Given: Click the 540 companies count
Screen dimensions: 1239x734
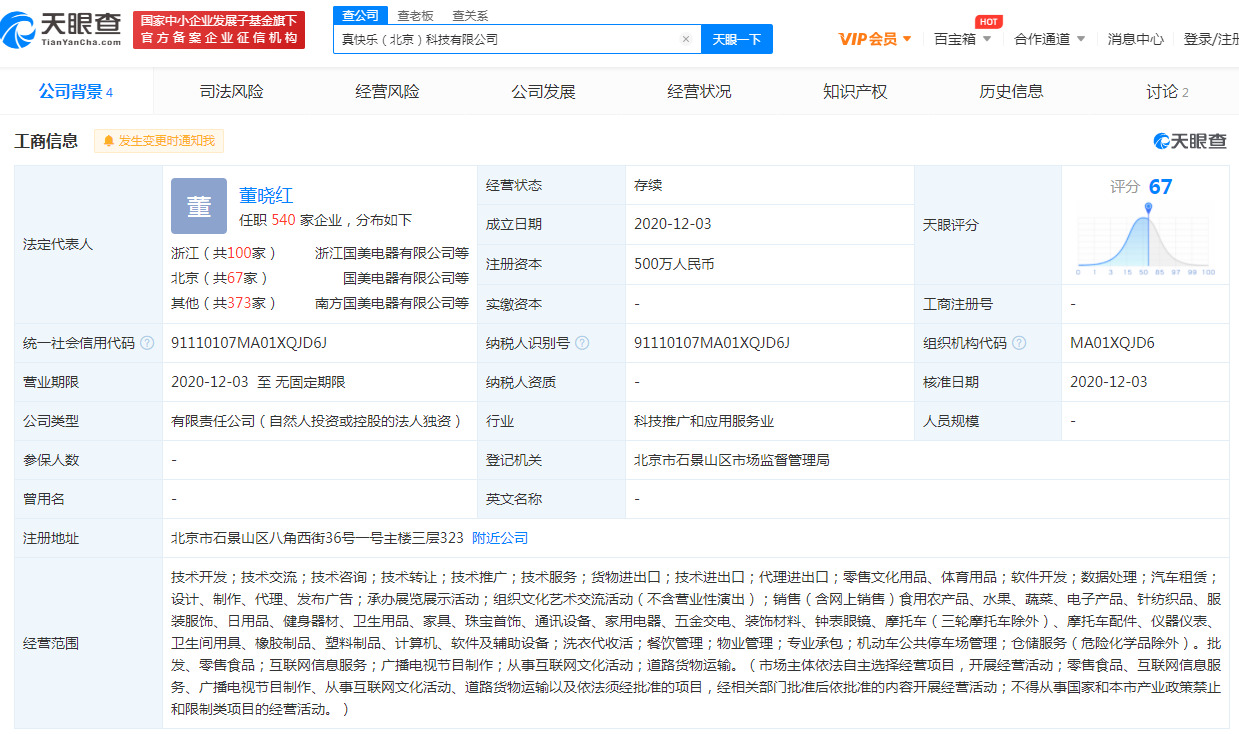Looking at the screenshot, I should (x=283, y=220).
